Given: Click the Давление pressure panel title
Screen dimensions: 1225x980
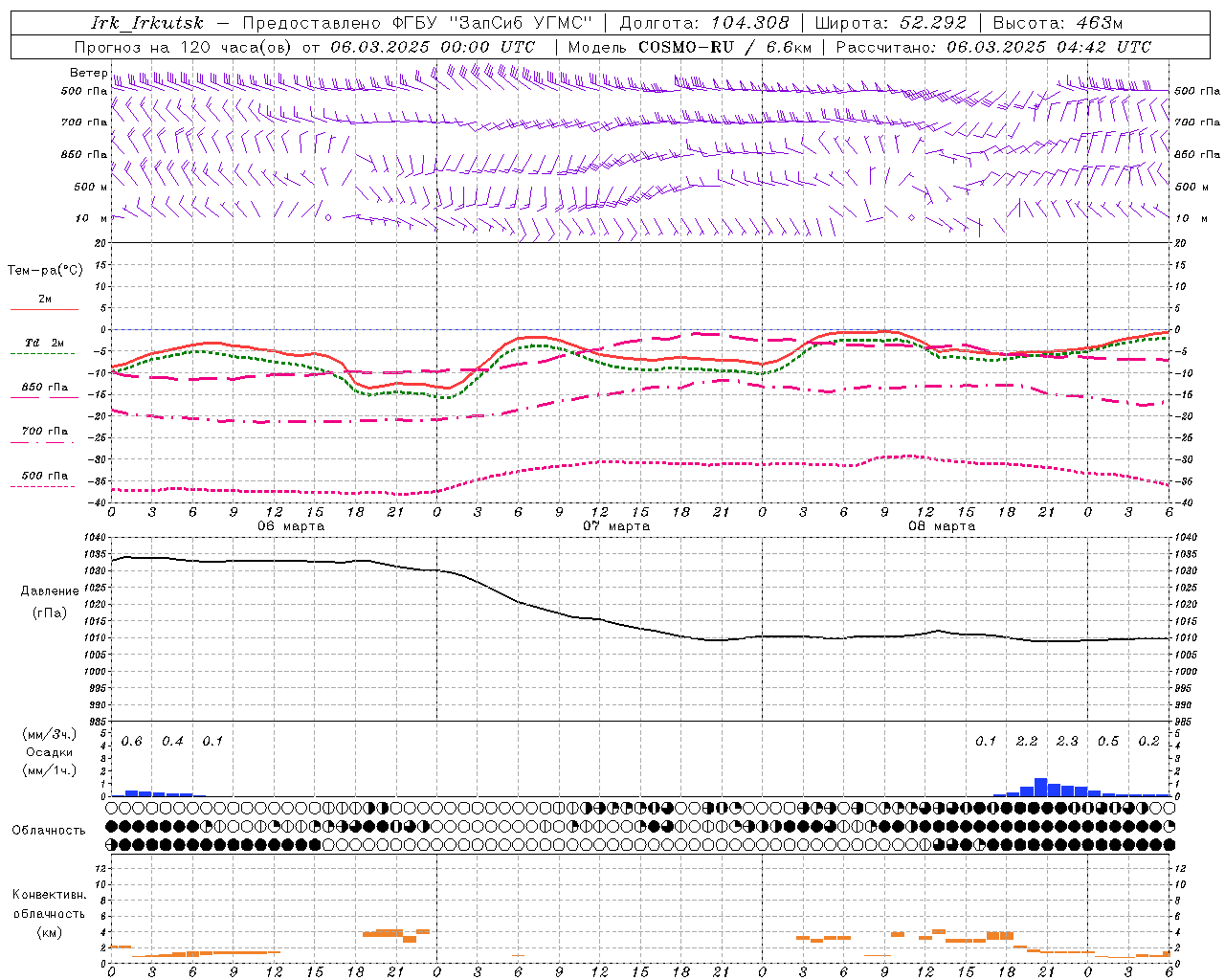Looking at the screenshot, I should point(50,591).
